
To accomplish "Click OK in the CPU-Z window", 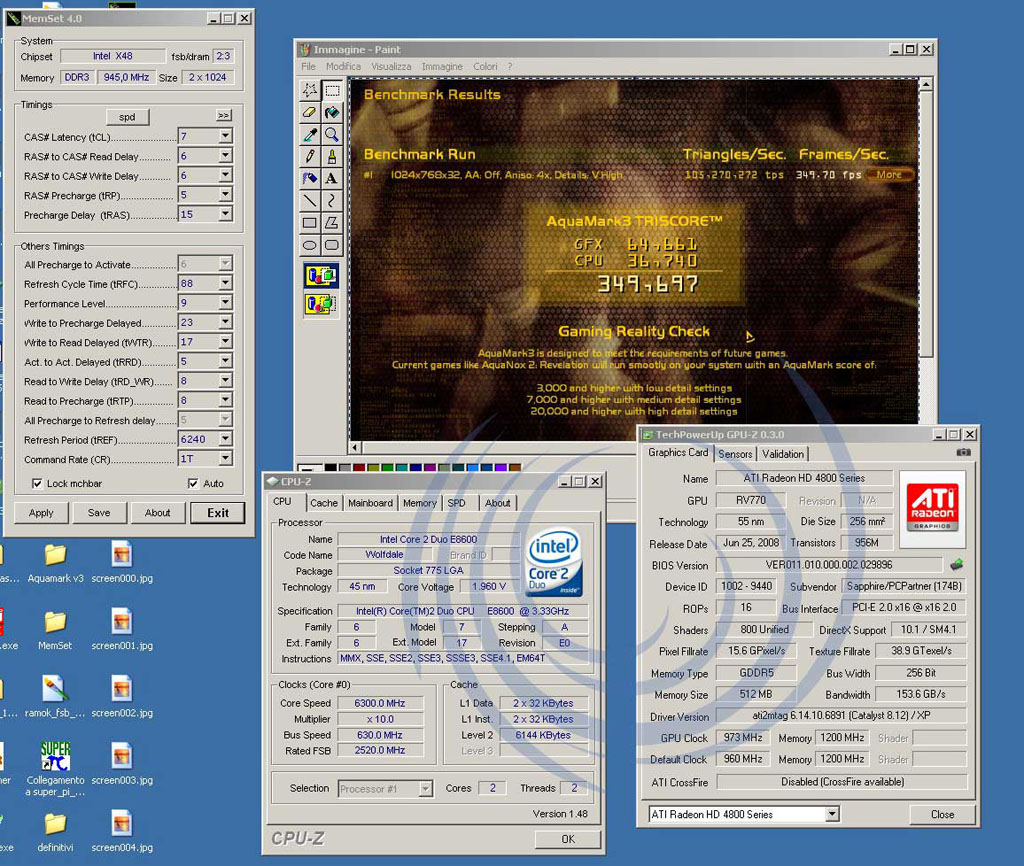I will [x=568, y=839].
